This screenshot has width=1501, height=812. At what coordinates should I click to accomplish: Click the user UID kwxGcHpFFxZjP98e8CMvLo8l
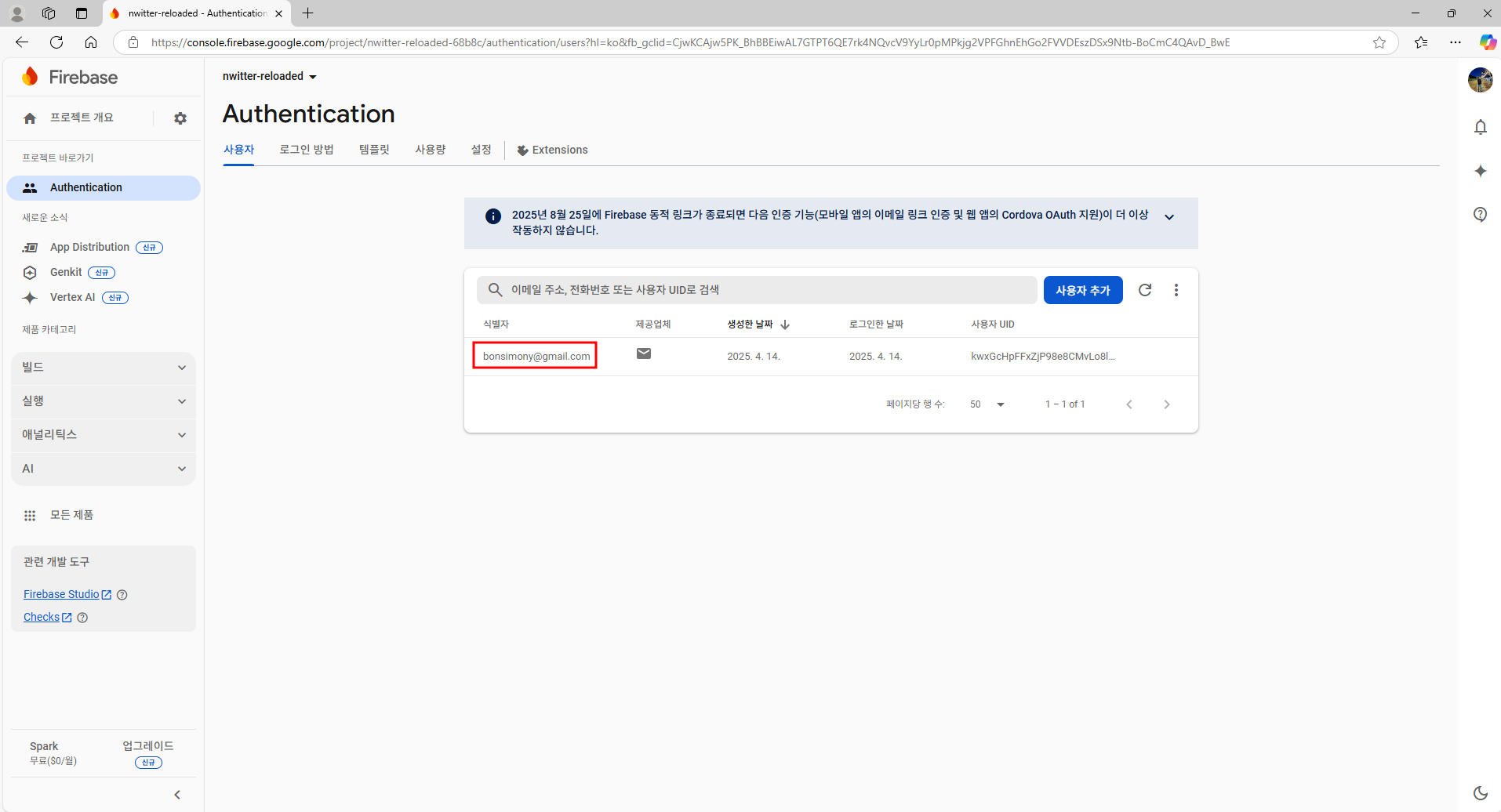pos(1043,357)
